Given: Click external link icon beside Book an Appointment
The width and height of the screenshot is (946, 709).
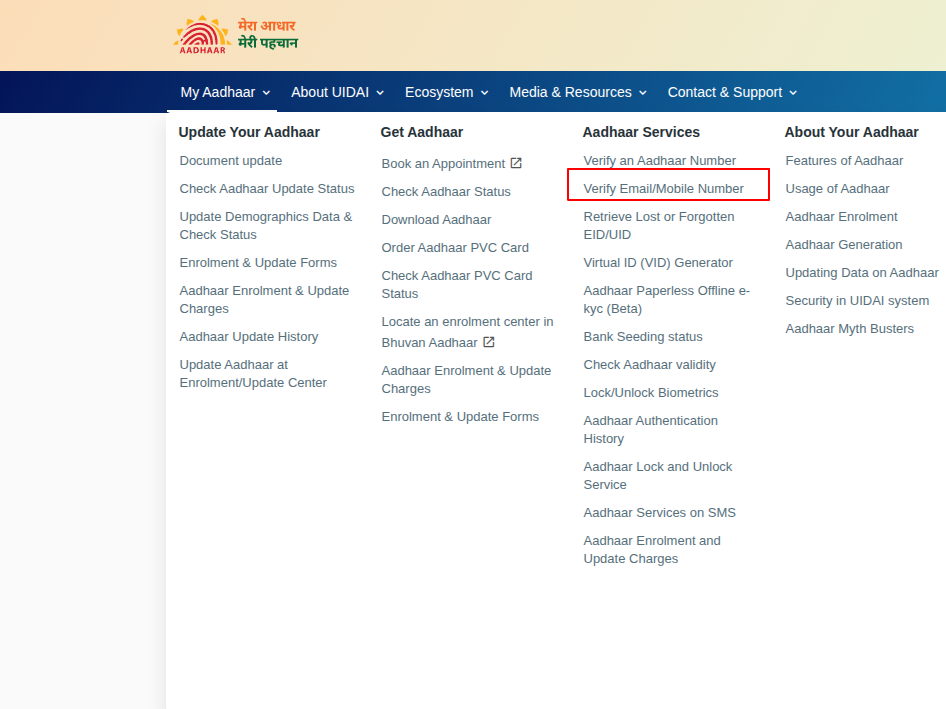Looking at the screenshot, I should pos(516,163).
